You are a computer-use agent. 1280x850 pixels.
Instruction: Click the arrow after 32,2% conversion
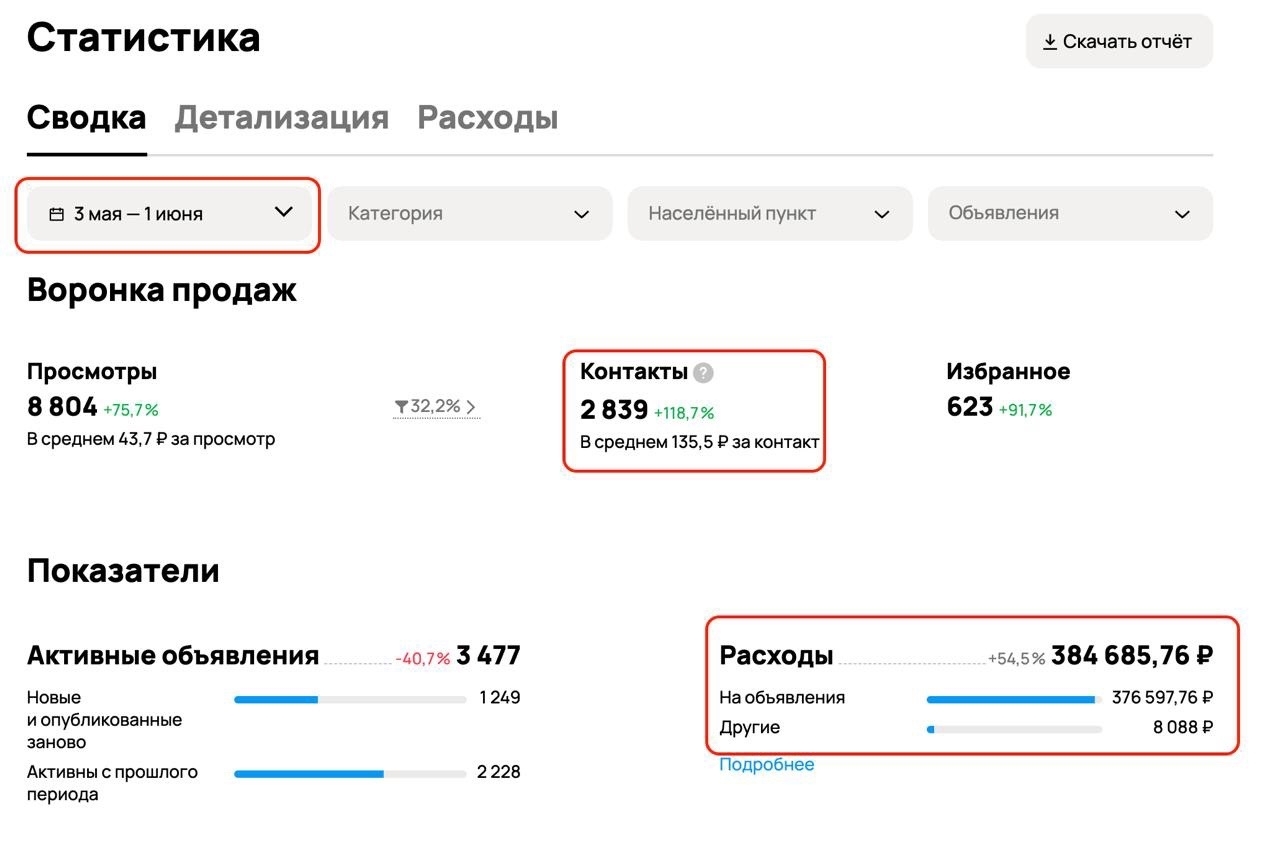[471, 407]
